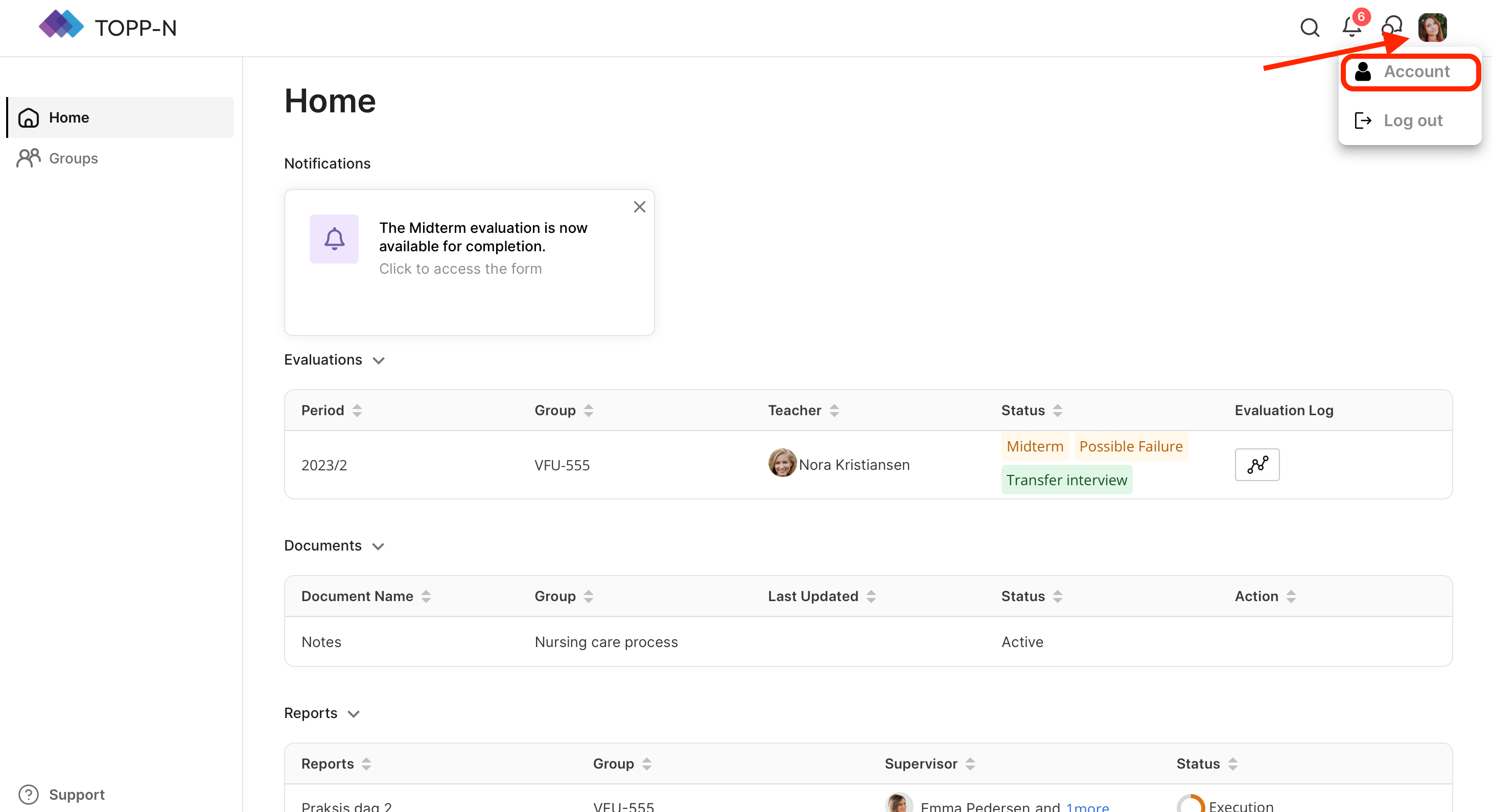Open evaluation log graph icon
Viewport: 1492px width, 812px height.
coord(1256,465)
